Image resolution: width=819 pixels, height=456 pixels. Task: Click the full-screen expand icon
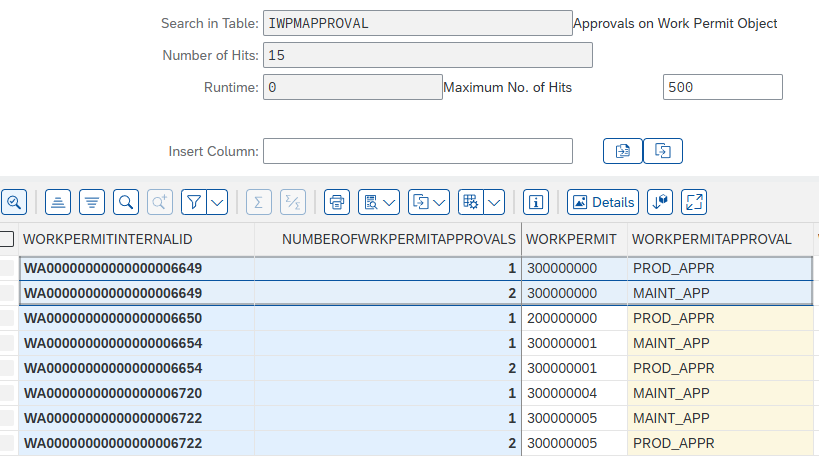(x=694, y=202)
